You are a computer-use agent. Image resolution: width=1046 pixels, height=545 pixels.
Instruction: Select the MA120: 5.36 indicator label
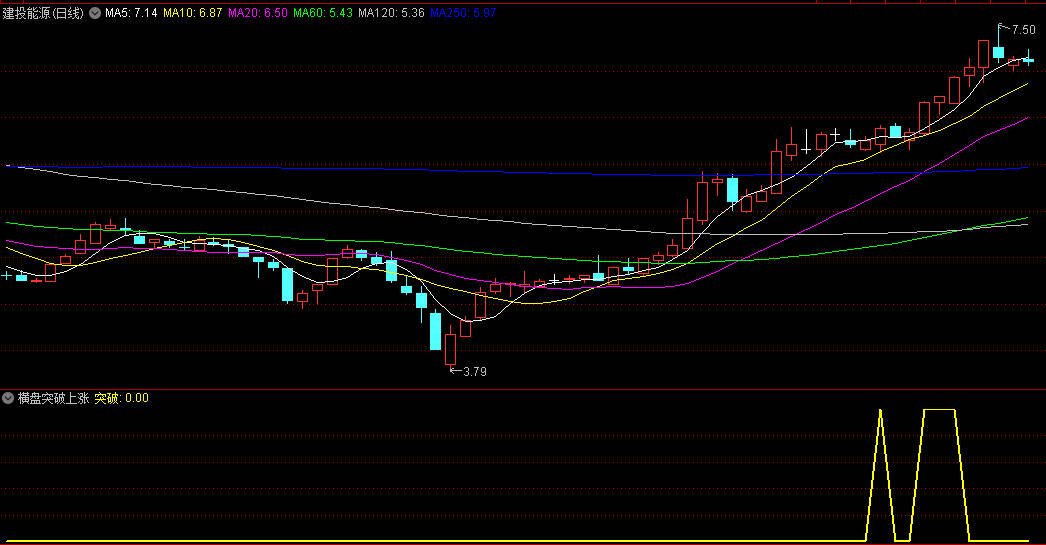pyautogui.click(x=391, y=13)
